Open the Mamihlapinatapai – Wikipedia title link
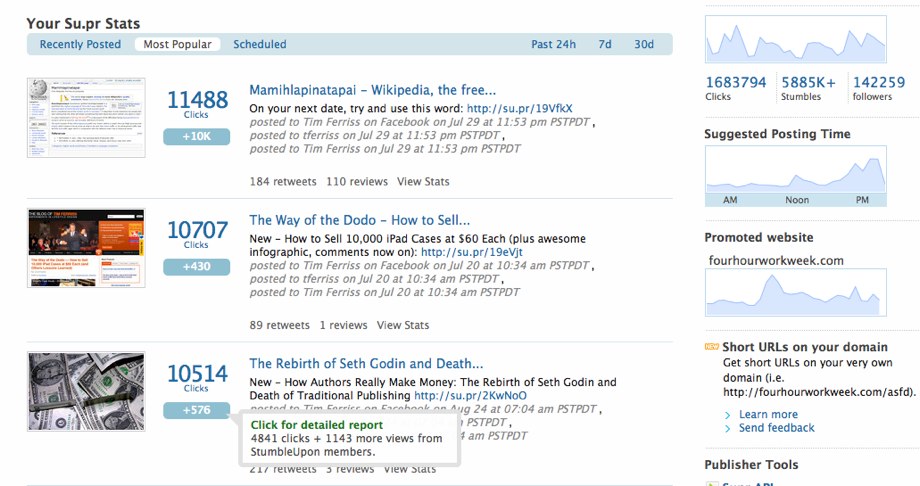 point(372,90)
